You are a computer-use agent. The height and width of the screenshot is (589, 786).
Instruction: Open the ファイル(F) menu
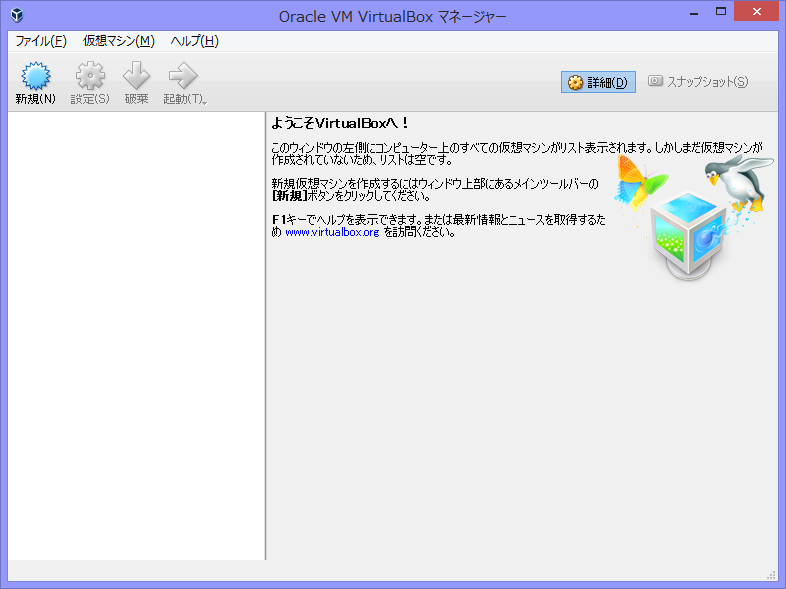[41, 41]
